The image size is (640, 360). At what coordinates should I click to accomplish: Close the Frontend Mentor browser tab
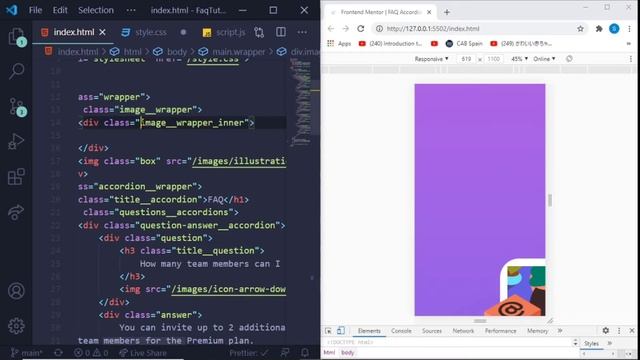[429, 12]
